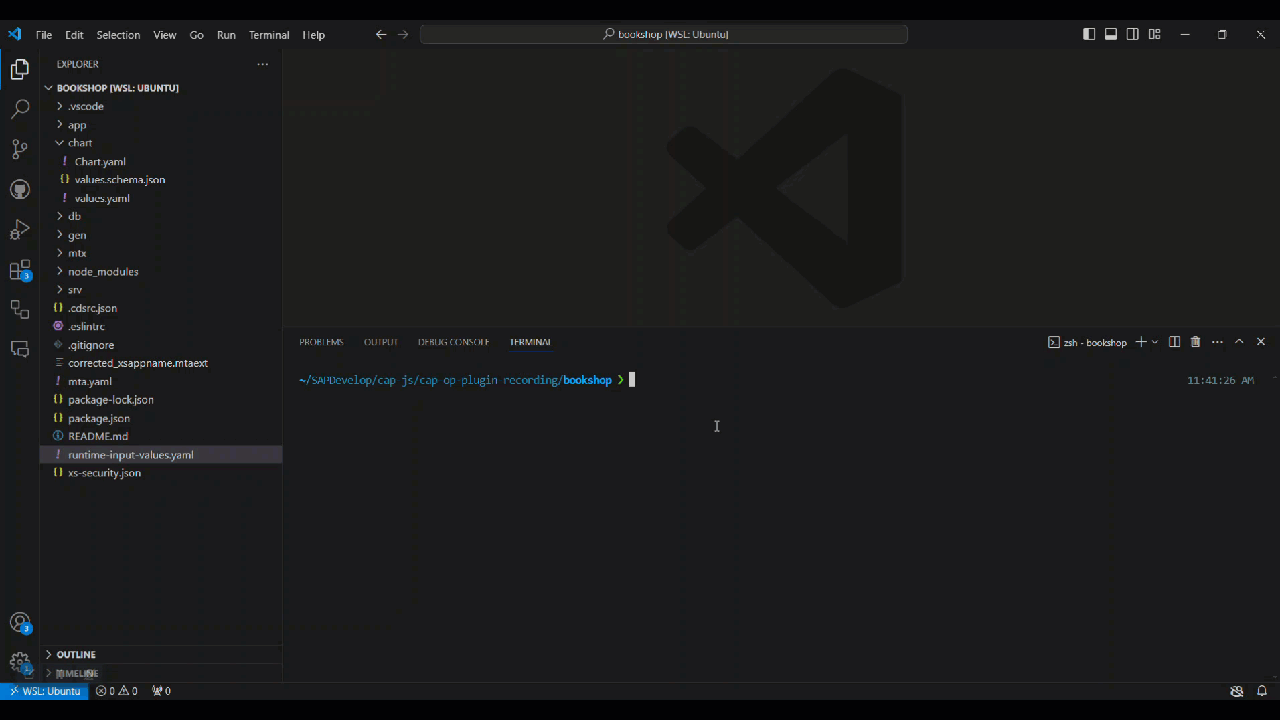This screenshot has width=1280, height=720.
Task: Open the Explorer view in activity bar
Action: point(20,70)
